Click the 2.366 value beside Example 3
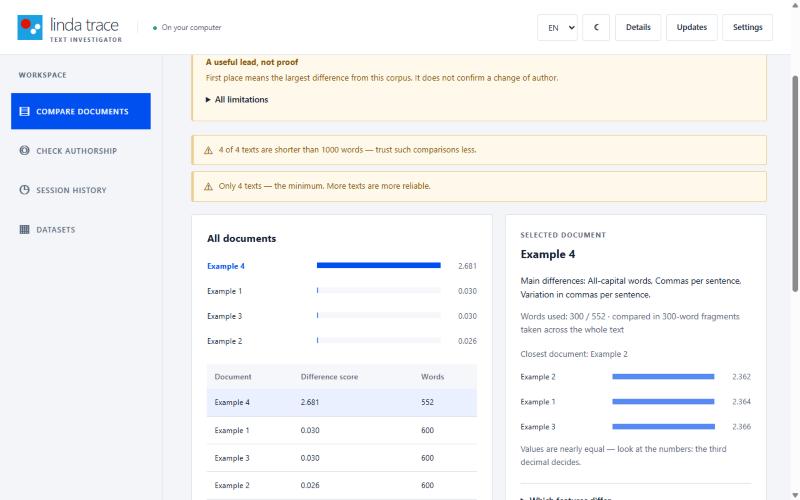Viewport: 800px width, 500px height. click(741, 427)
